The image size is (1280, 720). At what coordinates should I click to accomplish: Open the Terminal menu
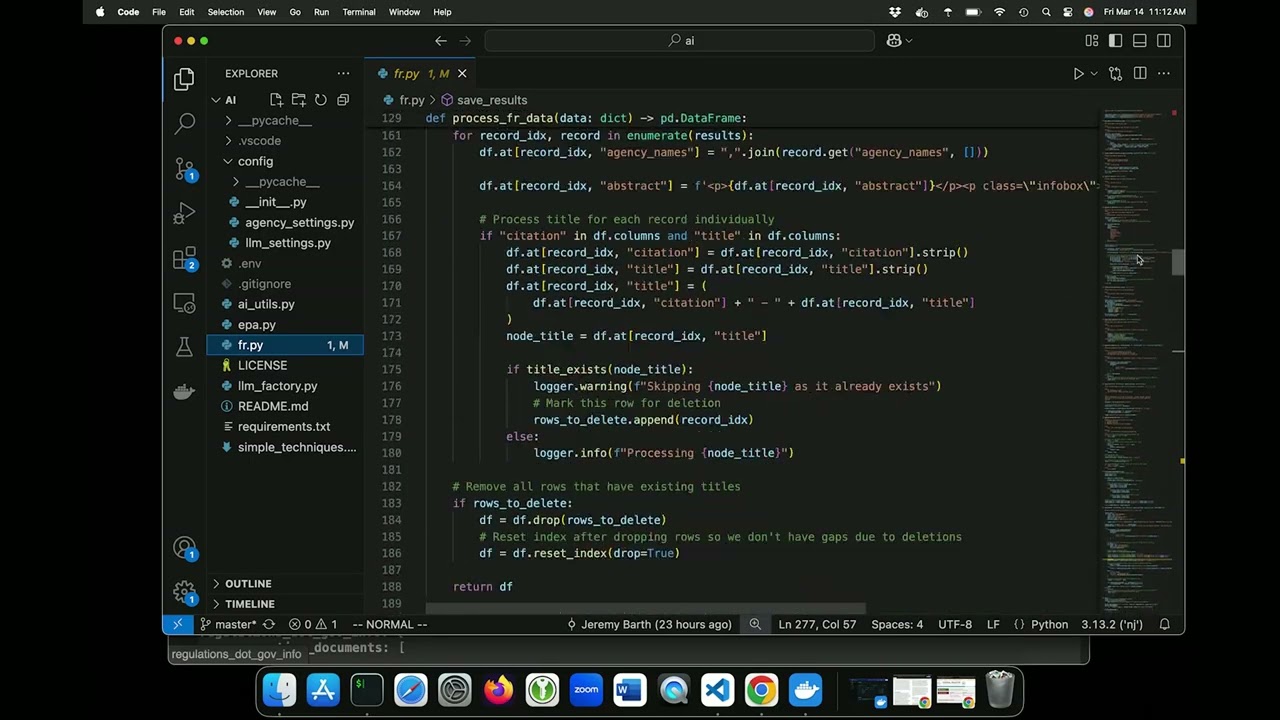pyautogui.click(x=358, y=12)
